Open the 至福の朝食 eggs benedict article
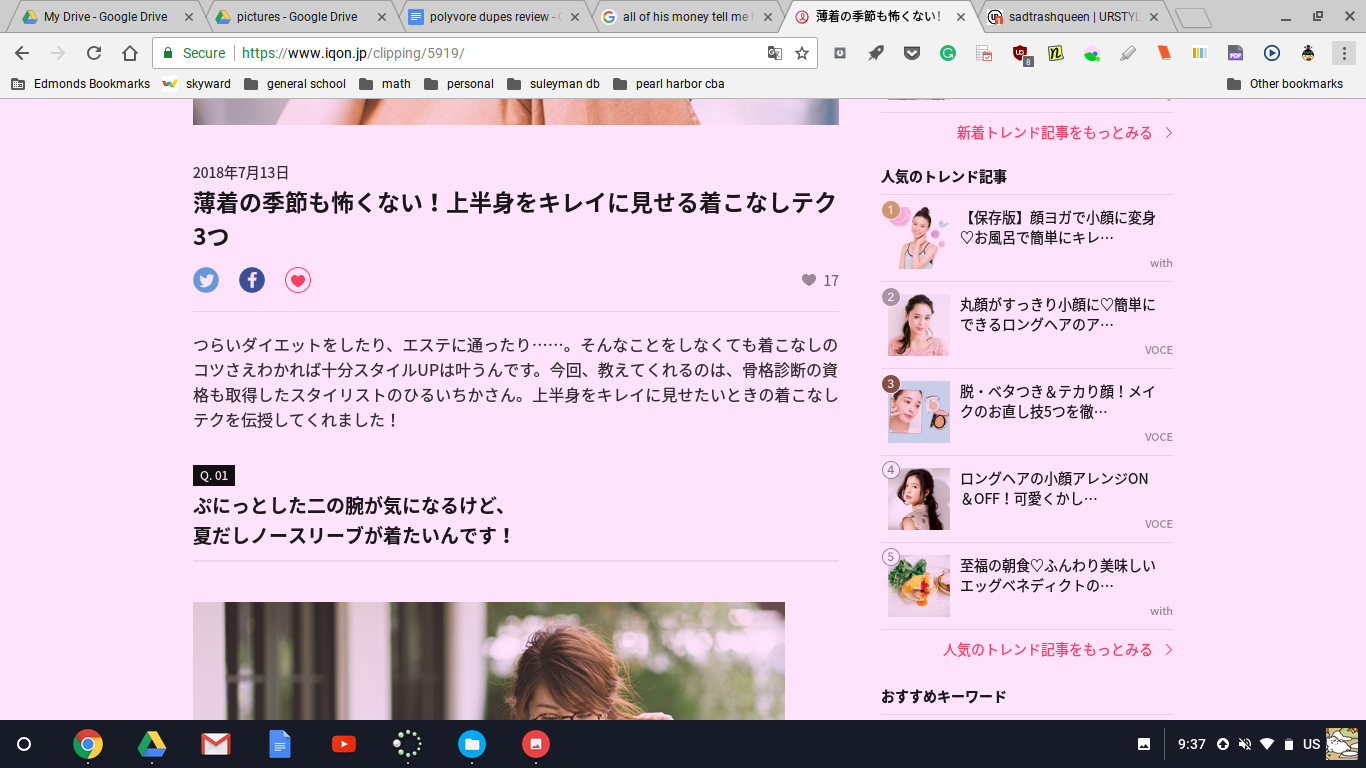Image resolution: width=1366 pixels, height=768 pixels. click(1058, 576)
